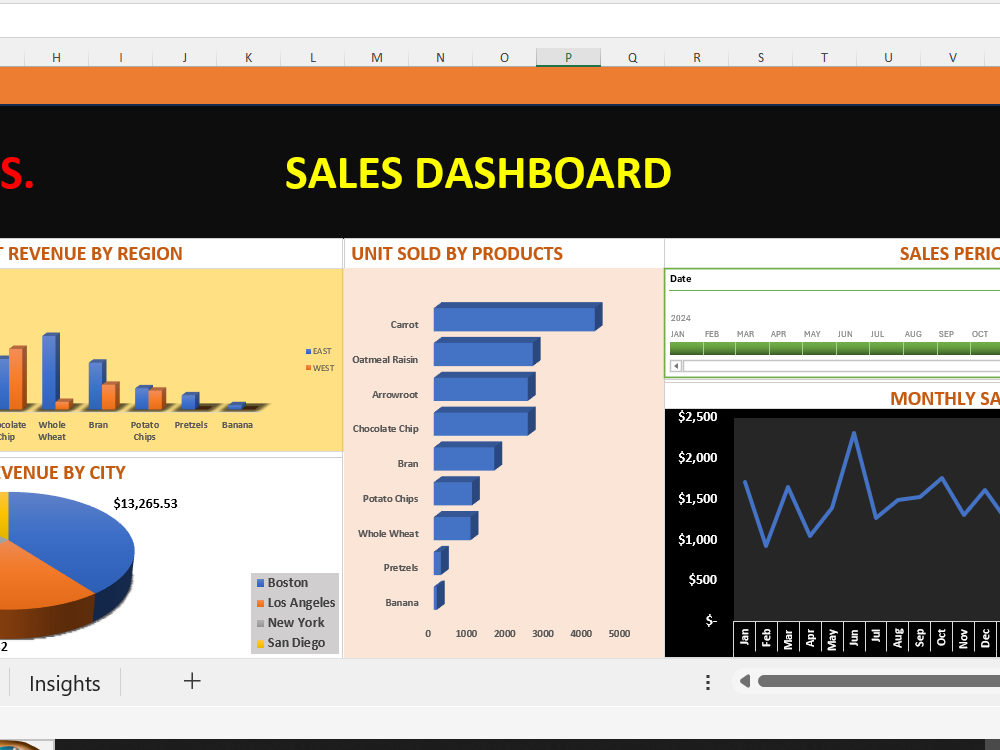
Task: Click the Date slicer header label
Action: tap(680, 279)
